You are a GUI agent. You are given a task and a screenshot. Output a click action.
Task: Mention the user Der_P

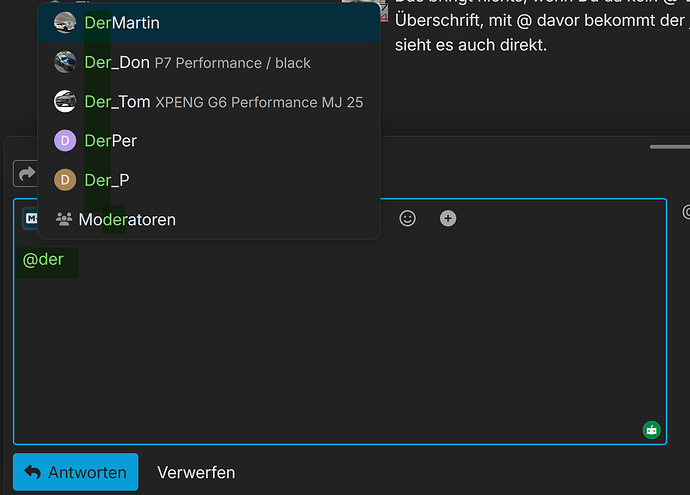pos(107,180)
